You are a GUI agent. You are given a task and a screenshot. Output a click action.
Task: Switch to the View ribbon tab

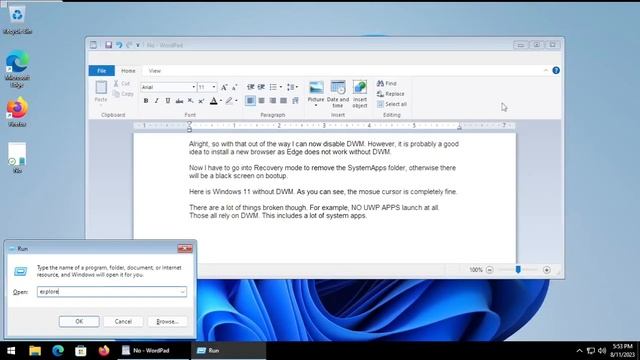coord(155,71)
